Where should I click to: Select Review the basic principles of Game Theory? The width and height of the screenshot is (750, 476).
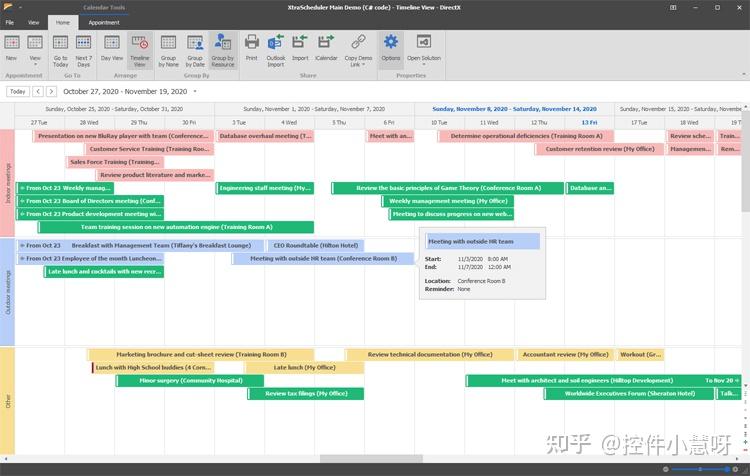(448, 188)
